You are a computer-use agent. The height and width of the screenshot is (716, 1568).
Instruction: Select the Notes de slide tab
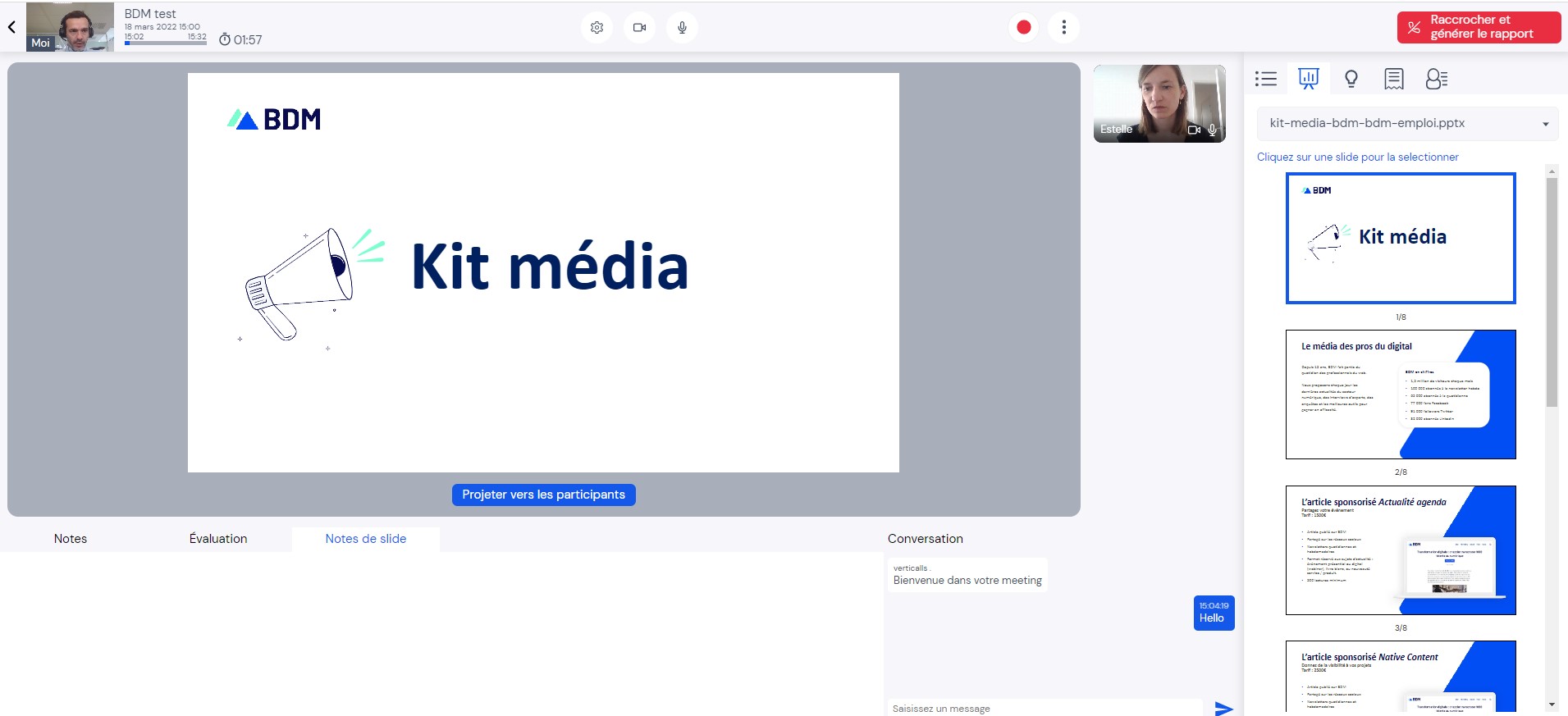coord(366,539)
